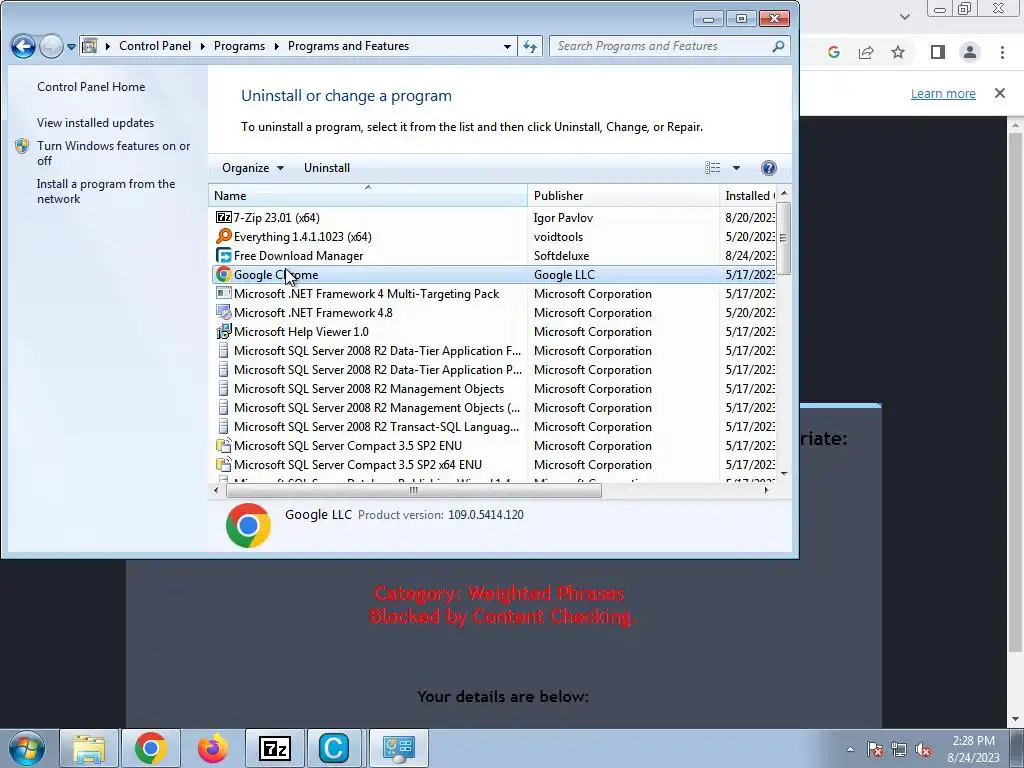Viewport: 1024px width, 768px height.
Task: Open Turn Windows features on or off
Action: click(113, 153)
